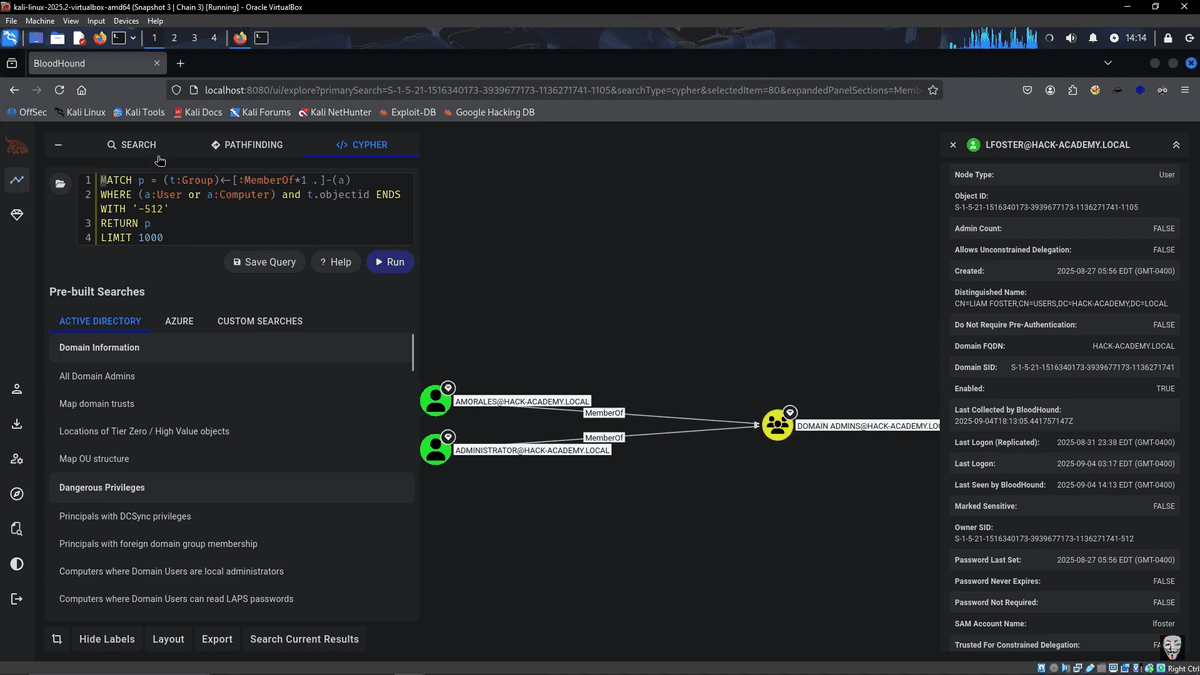
Task: Open Group Management diamond icon in sidebar
Action: pos(16,215)
